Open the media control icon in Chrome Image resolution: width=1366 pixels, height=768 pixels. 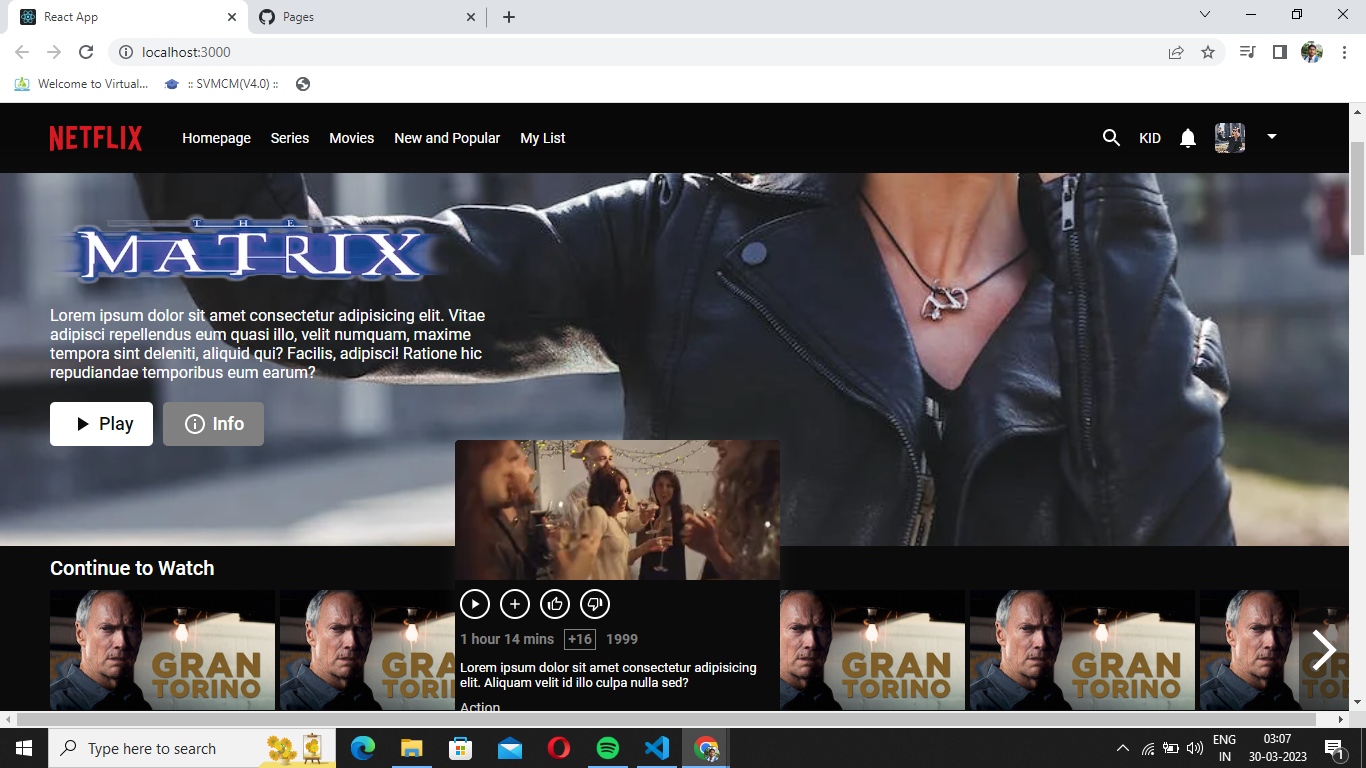point(1247,52)
